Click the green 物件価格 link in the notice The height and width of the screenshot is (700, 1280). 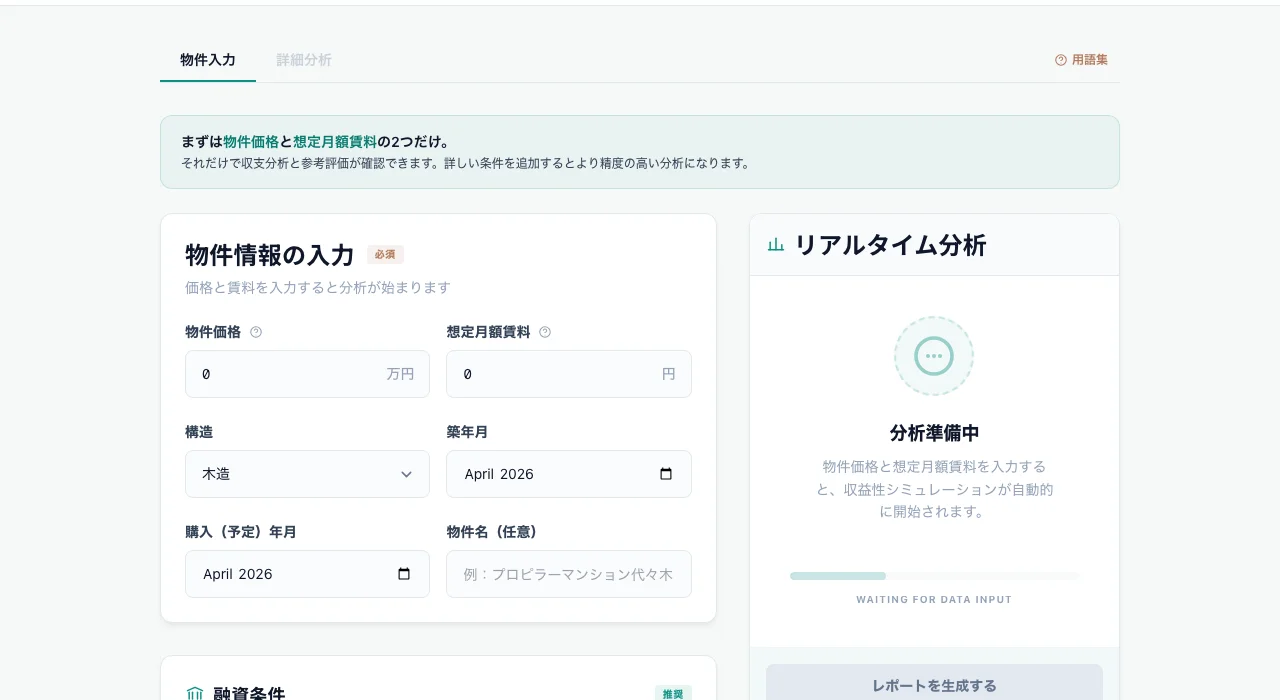point(251,141)
